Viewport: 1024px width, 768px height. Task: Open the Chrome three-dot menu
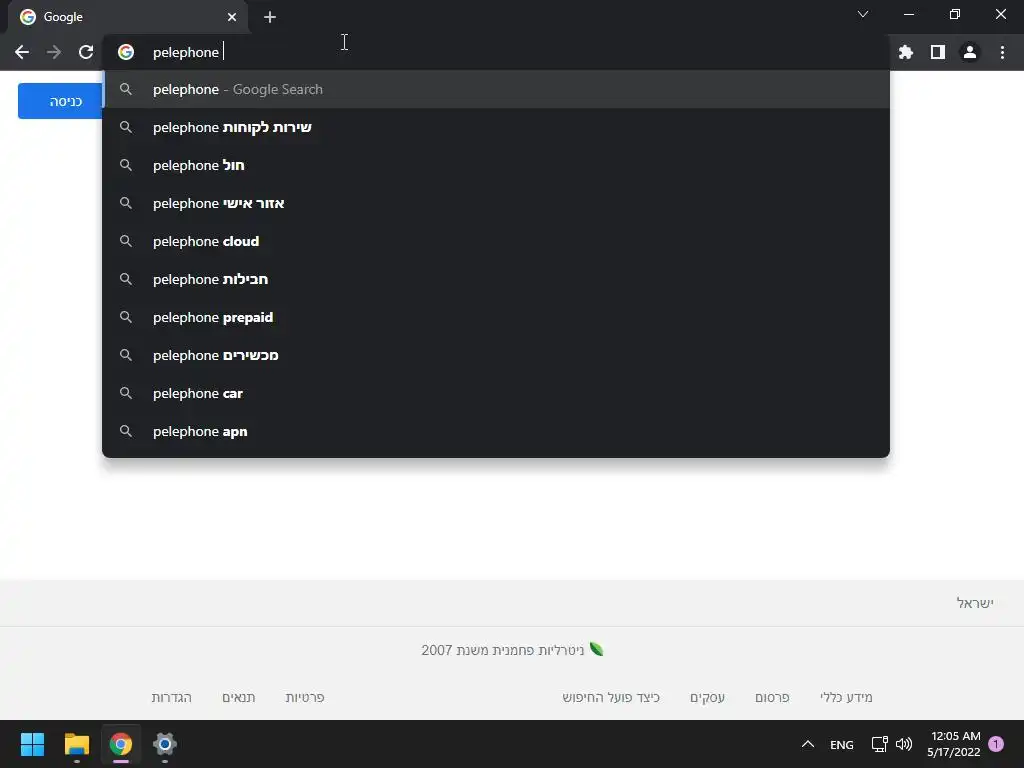pos(1002,52)
